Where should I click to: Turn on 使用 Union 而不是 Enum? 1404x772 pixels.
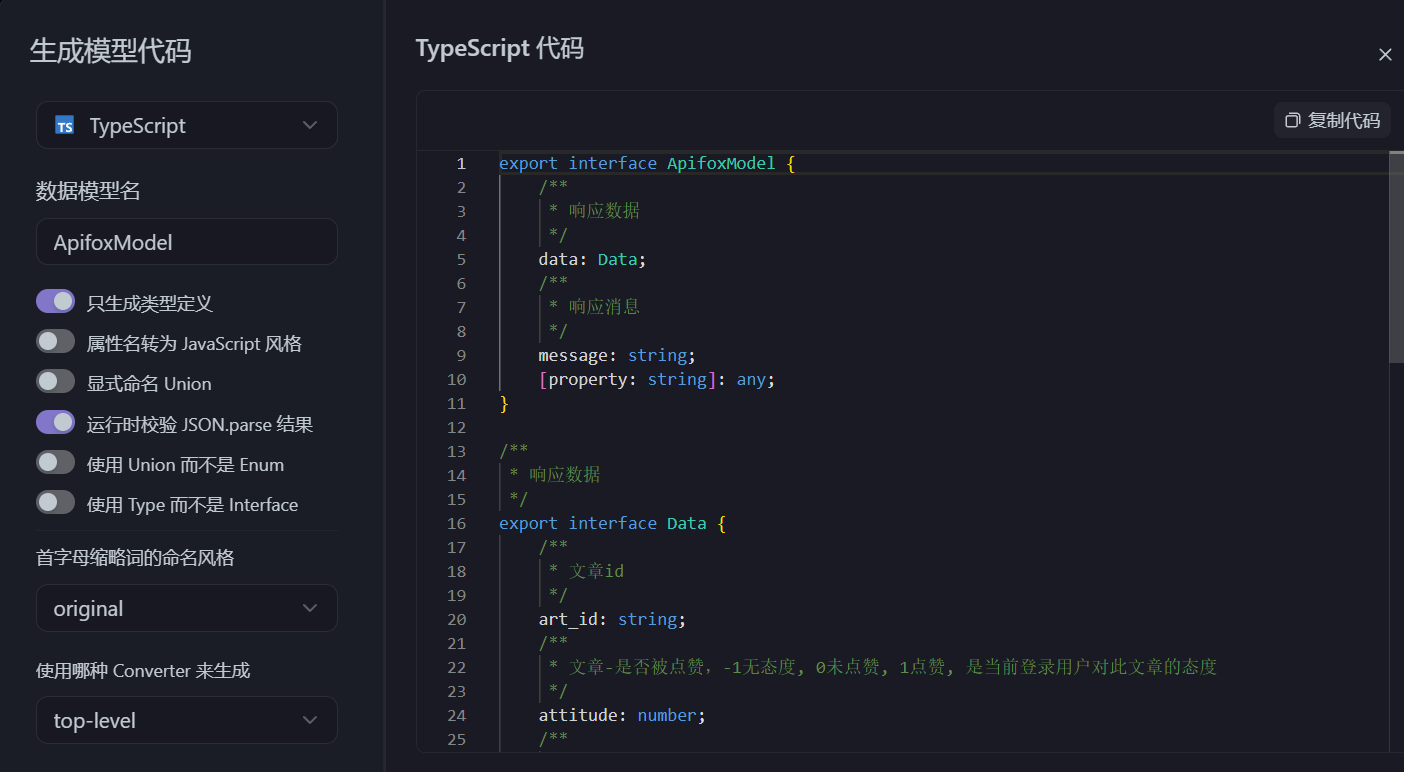click(x=56, y=463)
